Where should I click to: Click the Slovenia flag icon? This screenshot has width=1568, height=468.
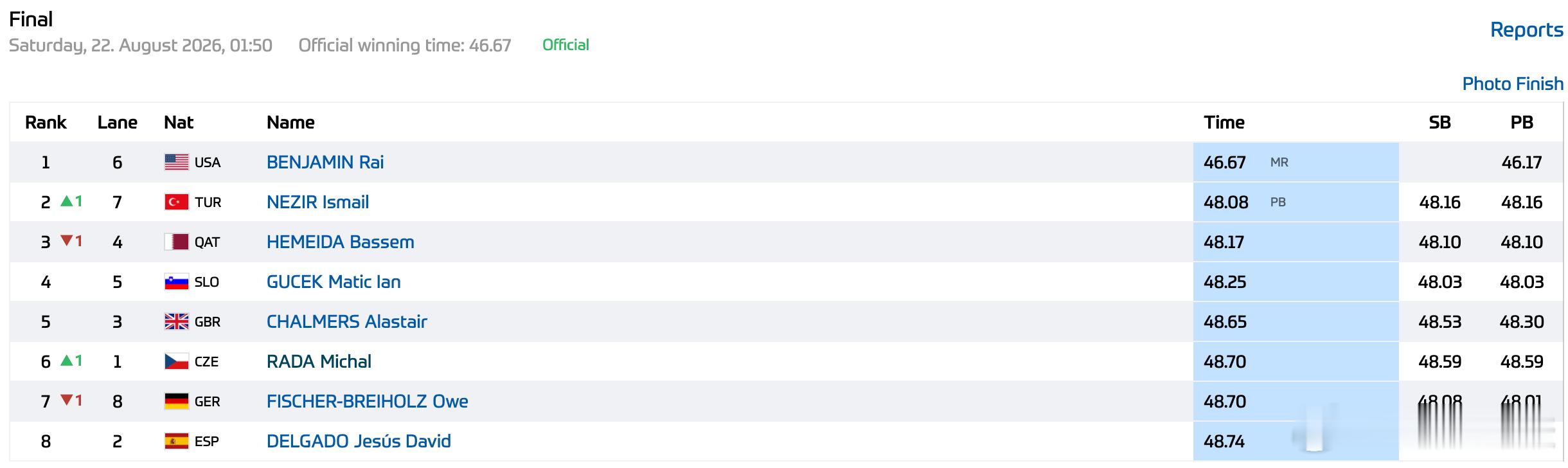pyautogui.click(x=176, y=282)
